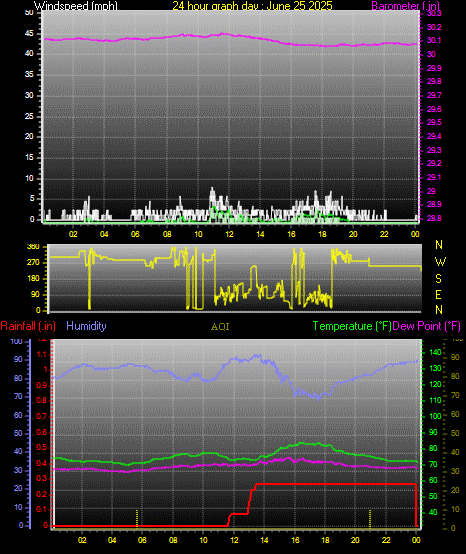Click the 16 hour label under windspeed graph
This screenshot has width=466, height=554.
tap(291, 234)
